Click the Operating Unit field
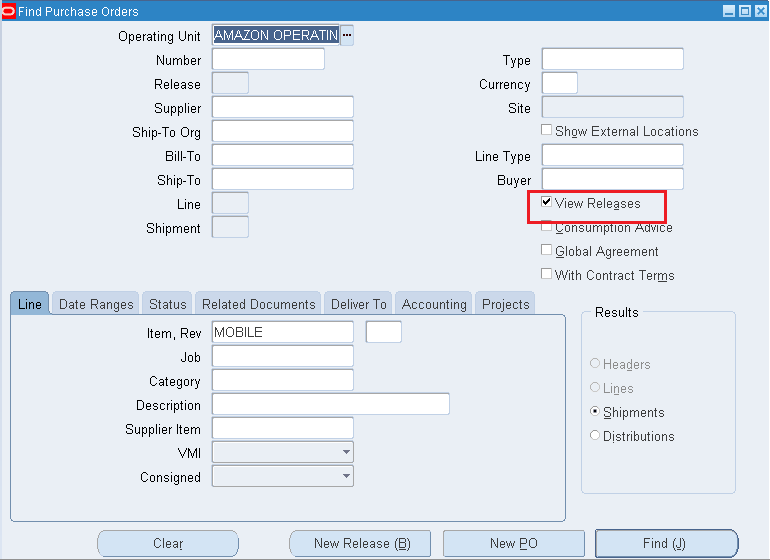 click(x=276, y=35)
